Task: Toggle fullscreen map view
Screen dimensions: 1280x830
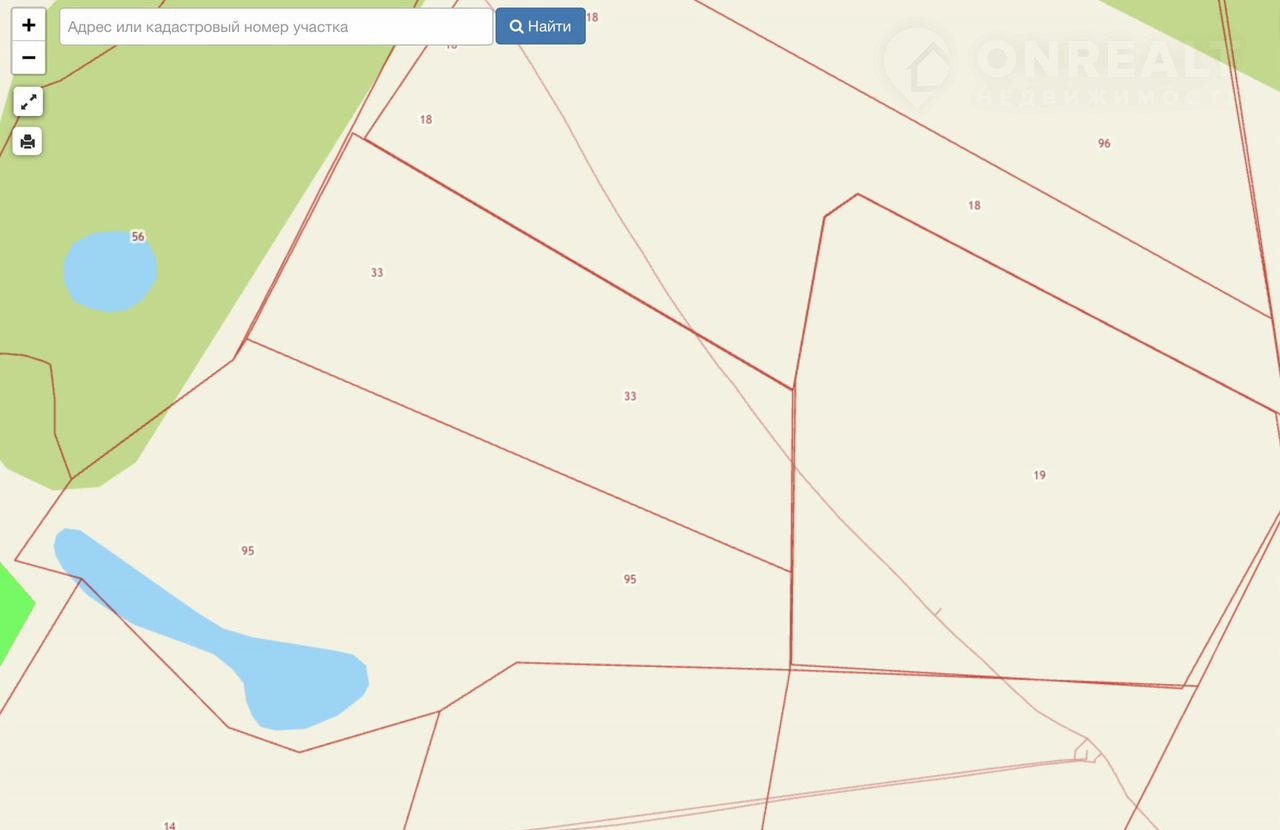Action: tap(28, 101)
